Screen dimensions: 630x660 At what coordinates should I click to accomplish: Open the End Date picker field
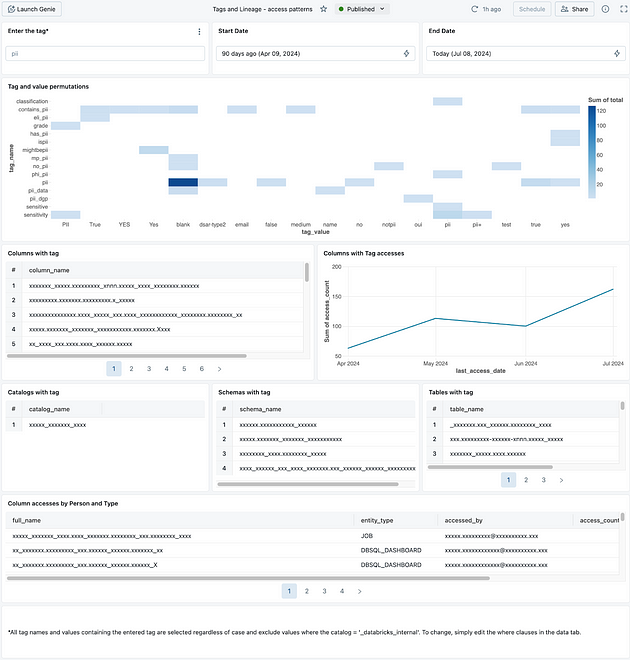tap(526, 53)
